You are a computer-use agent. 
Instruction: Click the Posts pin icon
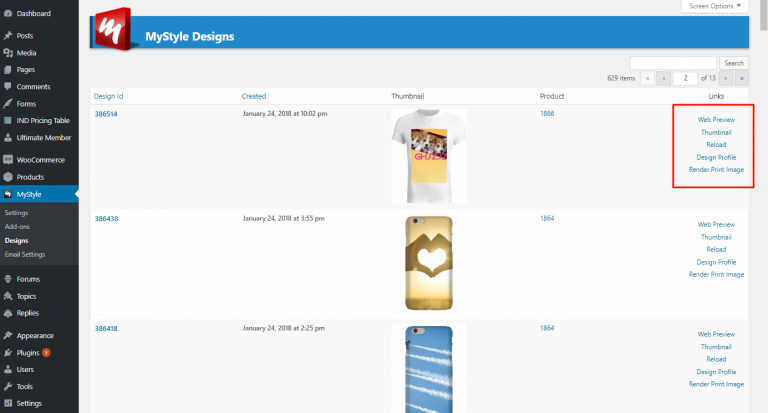8,35
